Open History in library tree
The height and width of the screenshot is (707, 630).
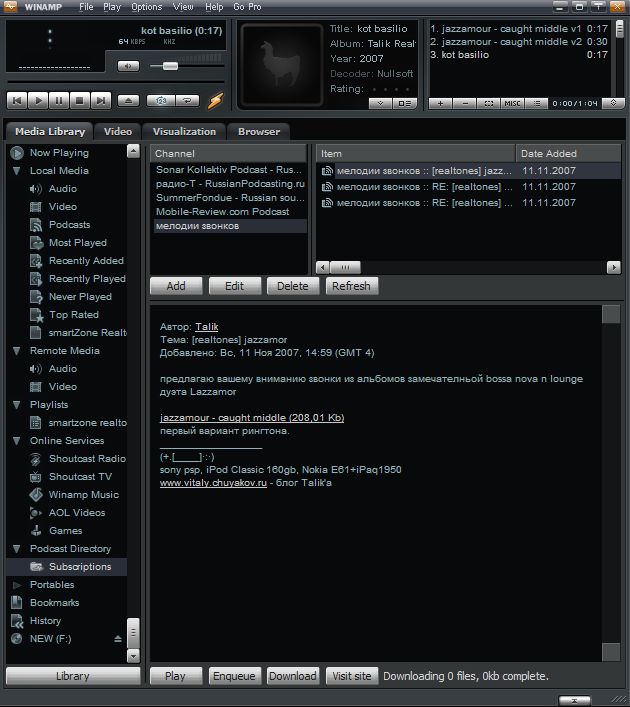point(45,621)
